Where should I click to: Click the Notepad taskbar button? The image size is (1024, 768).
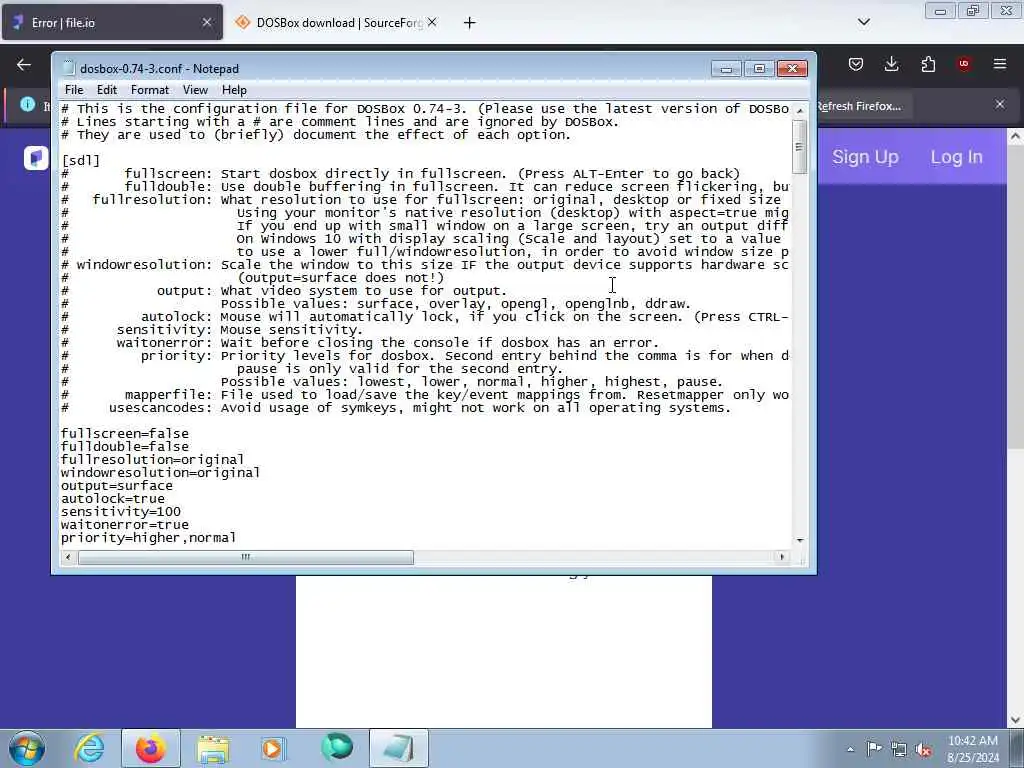pyautogui.click(x=399, y=748)
